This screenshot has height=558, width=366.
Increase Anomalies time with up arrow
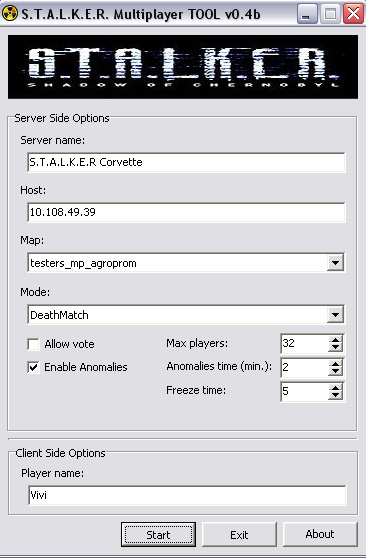coord(335,363)
